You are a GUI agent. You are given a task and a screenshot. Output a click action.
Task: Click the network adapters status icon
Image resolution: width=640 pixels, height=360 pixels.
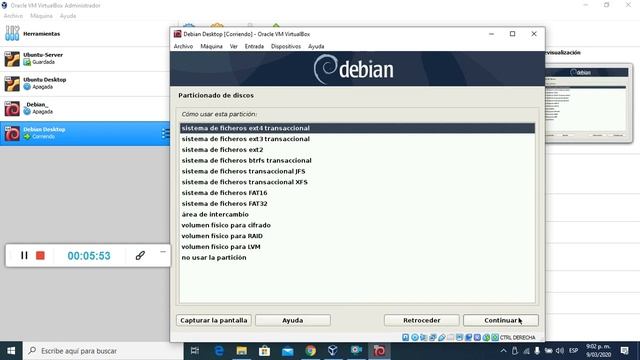click(x=433, y=338)
